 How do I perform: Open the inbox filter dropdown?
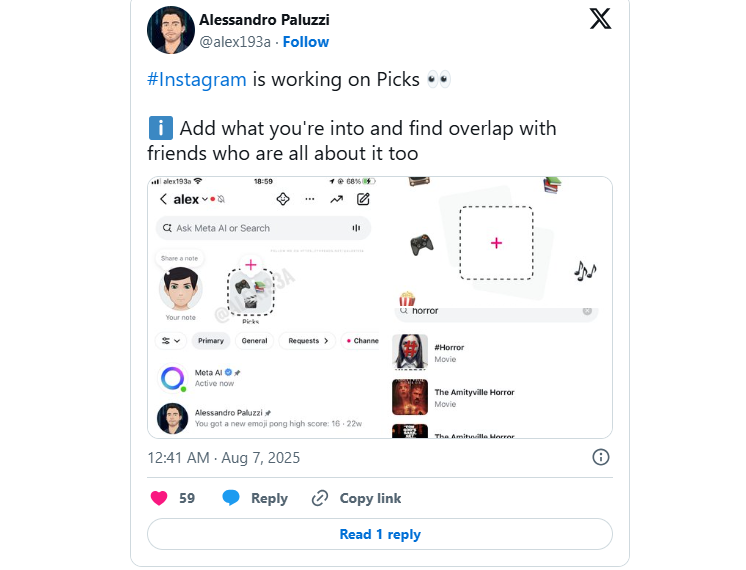(x=170, y=341)
